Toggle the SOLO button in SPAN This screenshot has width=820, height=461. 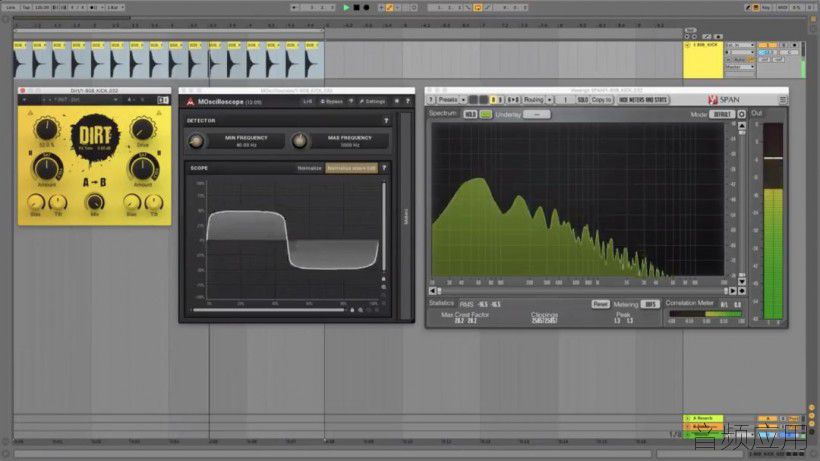point(583,99)
